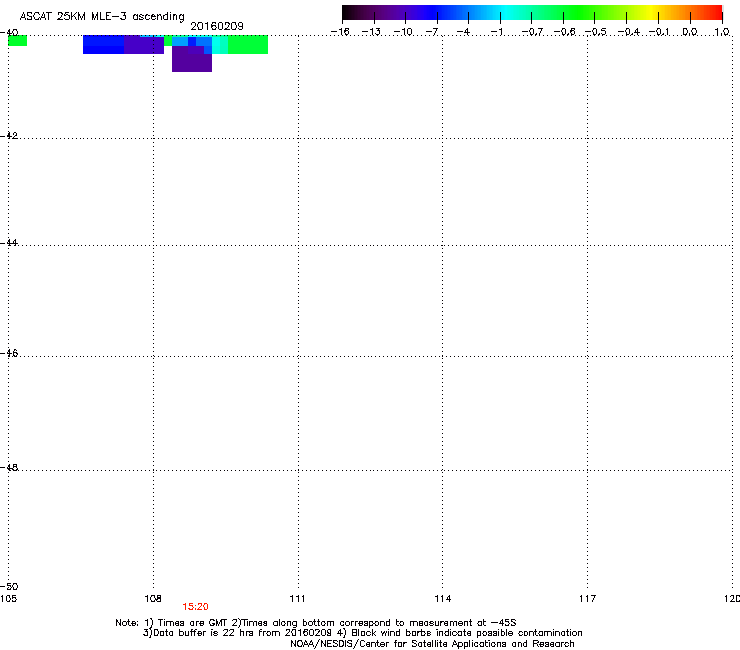Click the latitude label -44
The image size is (740, 650).
pos(9,243)
